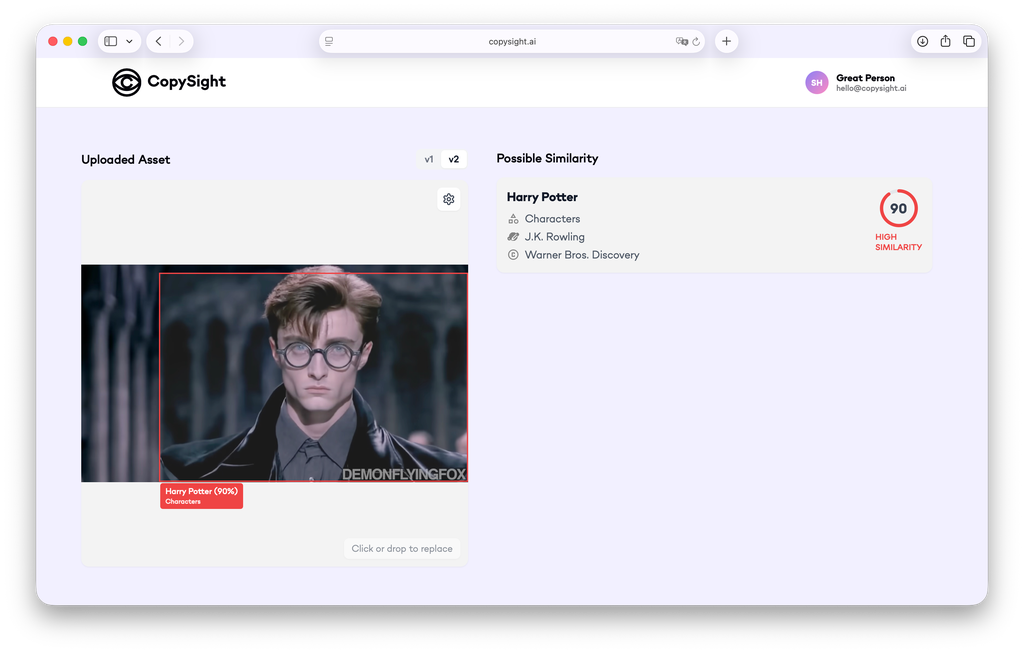Open the Great Person account name
This screenshot has width=1024, height=653.
click(x=865, y=78)
